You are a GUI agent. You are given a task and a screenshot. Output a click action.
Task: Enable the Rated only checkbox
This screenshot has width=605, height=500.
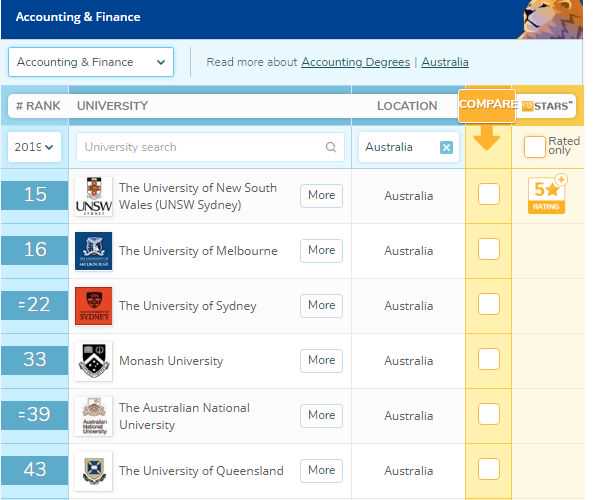point(535,147)
